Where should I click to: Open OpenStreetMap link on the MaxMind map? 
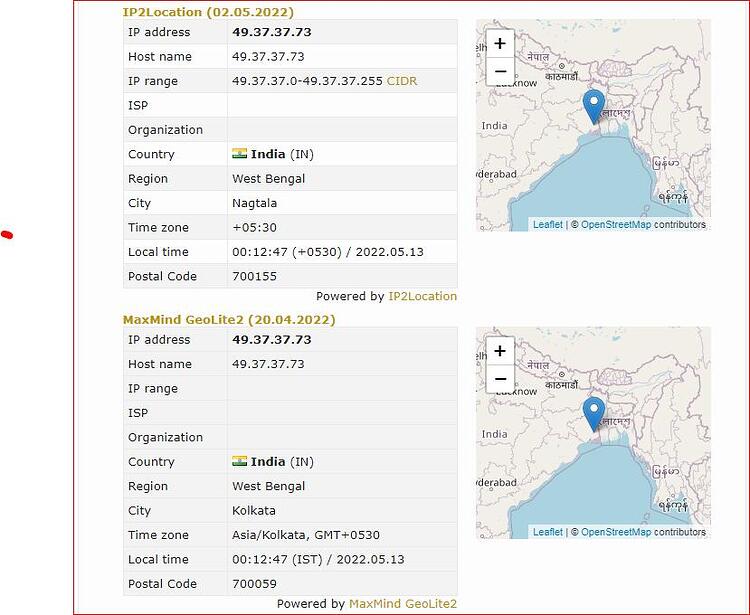616,532
